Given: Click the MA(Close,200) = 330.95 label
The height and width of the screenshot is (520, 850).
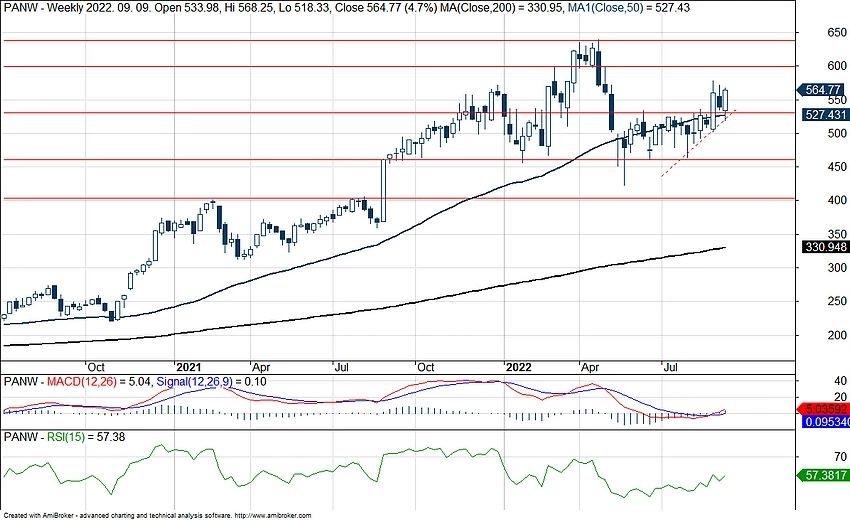Looking at the screenshot, I should tap(501, 8).
